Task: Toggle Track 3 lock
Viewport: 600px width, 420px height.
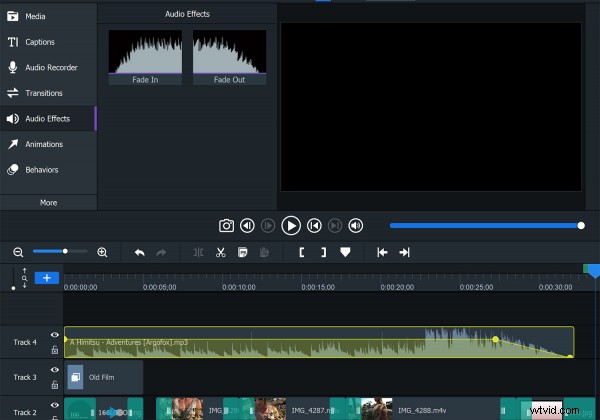Action: point(55,385)
